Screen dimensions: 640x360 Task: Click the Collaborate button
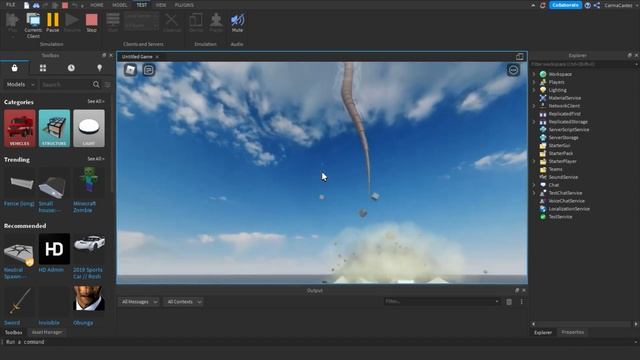pos(565,5)
